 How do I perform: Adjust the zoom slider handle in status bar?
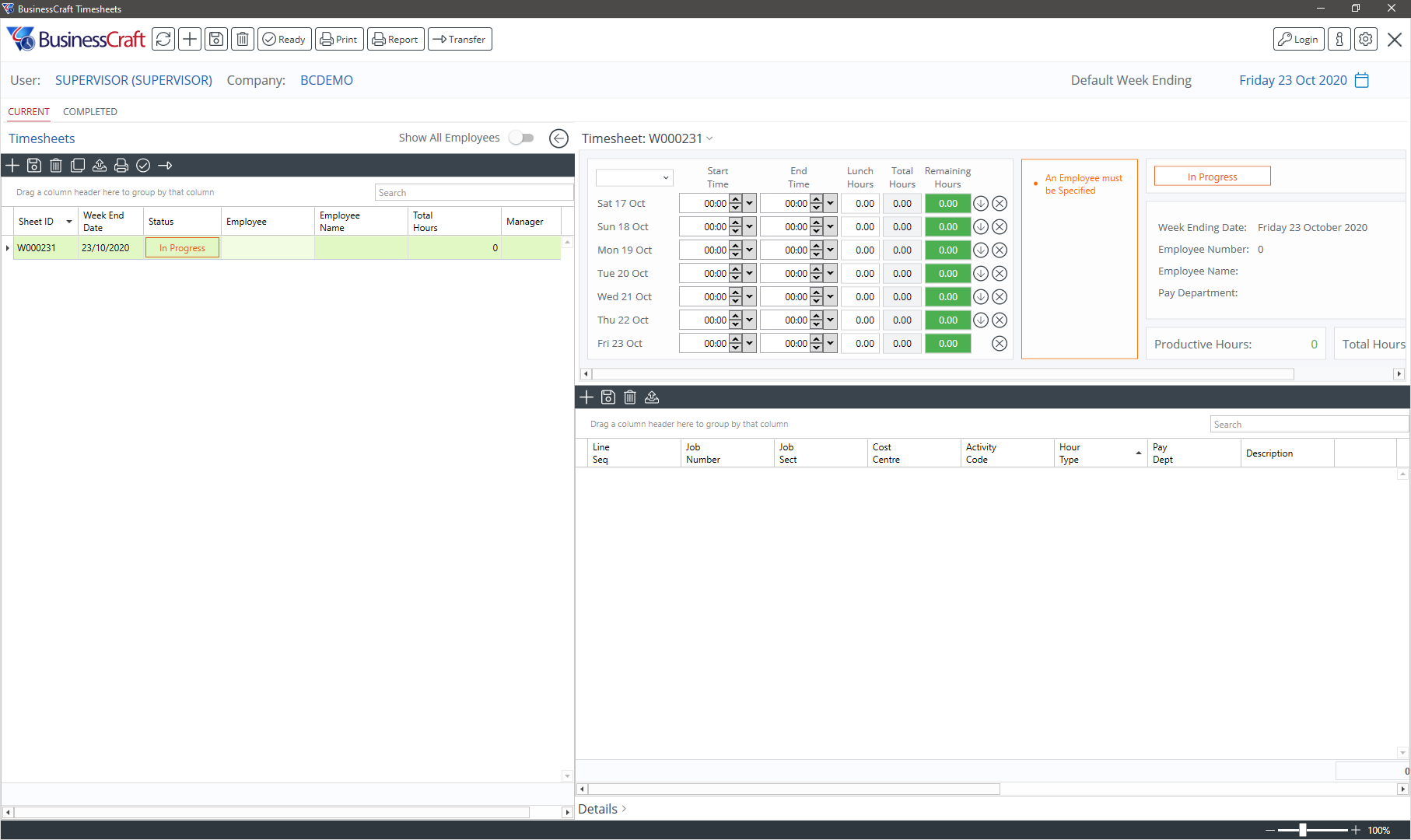tap(1303, 830)
